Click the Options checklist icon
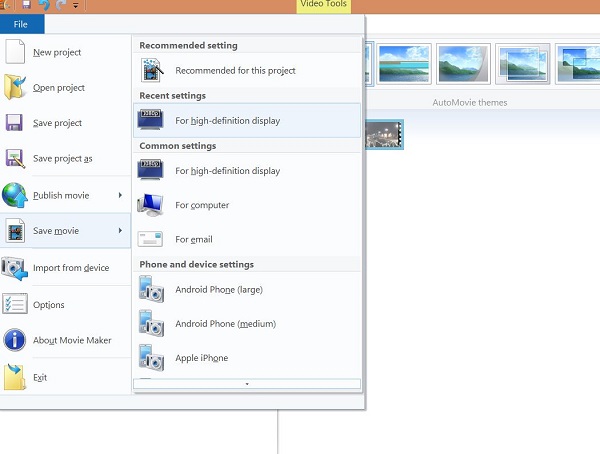Screen dimensions: 600x454 click(x=15, y=304)
